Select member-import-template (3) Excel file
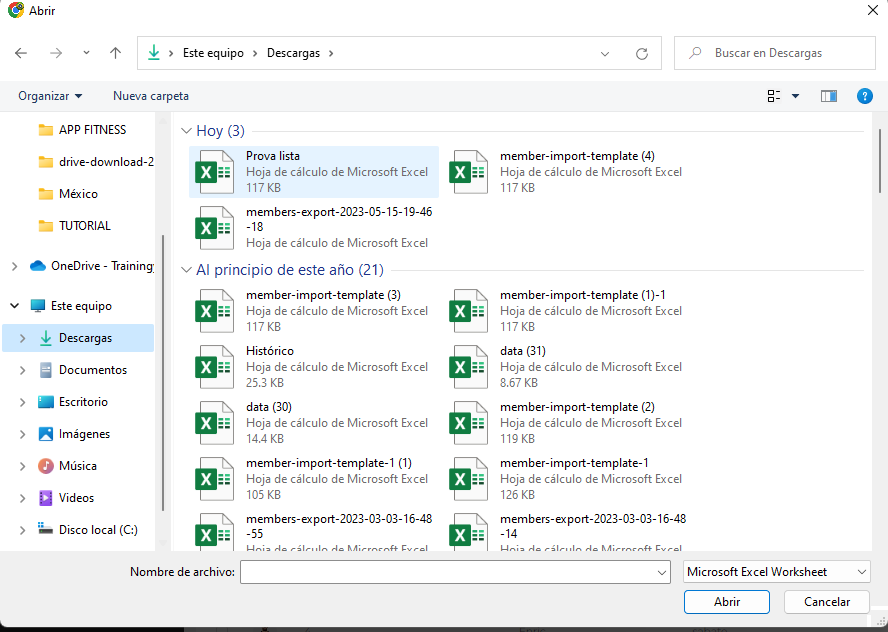 pyautogui.click(x=314, y=311)
